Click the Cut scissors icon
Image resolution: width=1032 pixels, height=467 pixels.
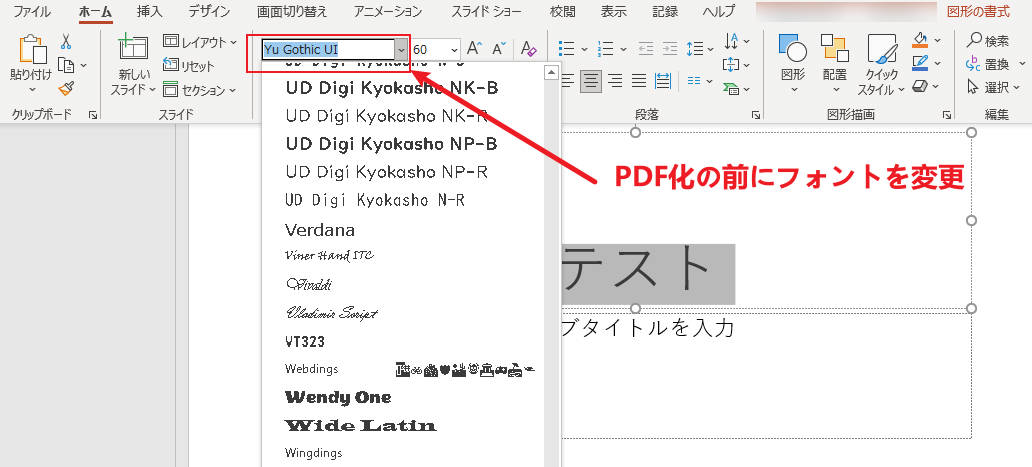[66, 41]
